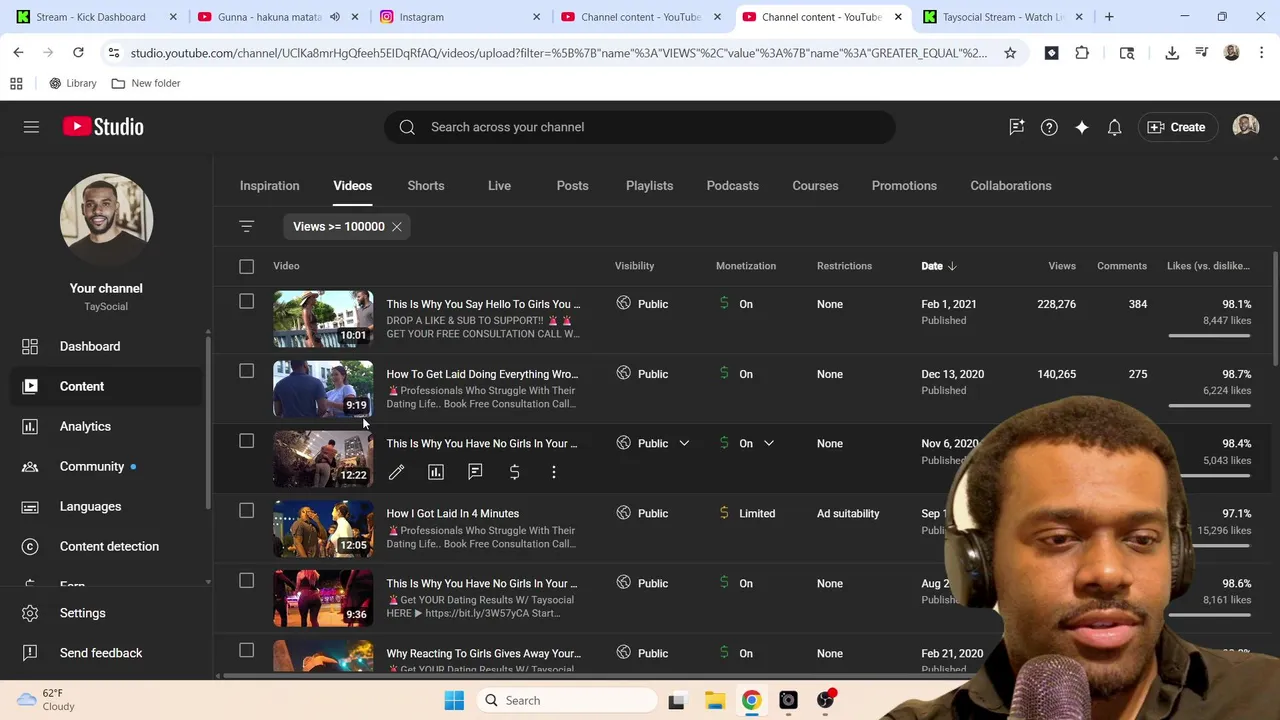1280x720 pixels.
Task: Click 'Limited' monetization status
Action: point(757,513)
